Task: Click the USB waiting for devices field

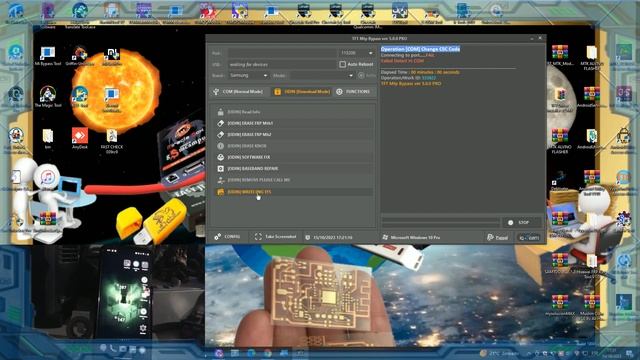Action: (x=282, y=64)
